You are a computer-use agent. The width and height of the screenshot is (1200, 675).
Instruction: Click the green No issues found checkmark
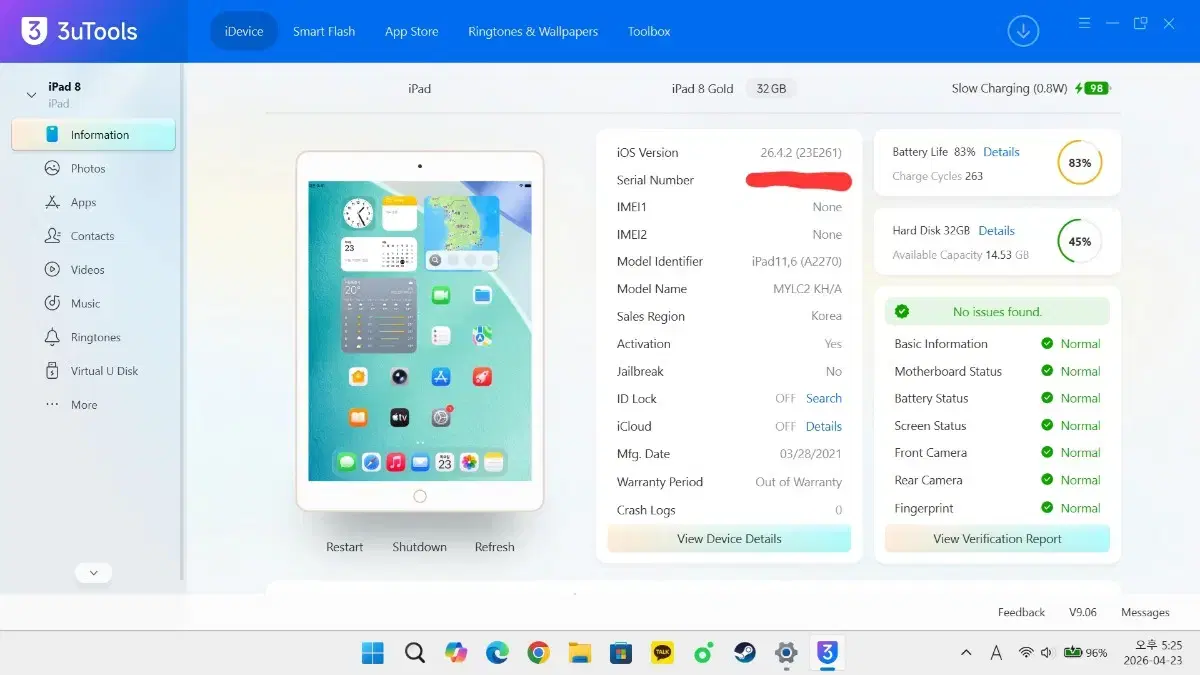pos(902,312)
